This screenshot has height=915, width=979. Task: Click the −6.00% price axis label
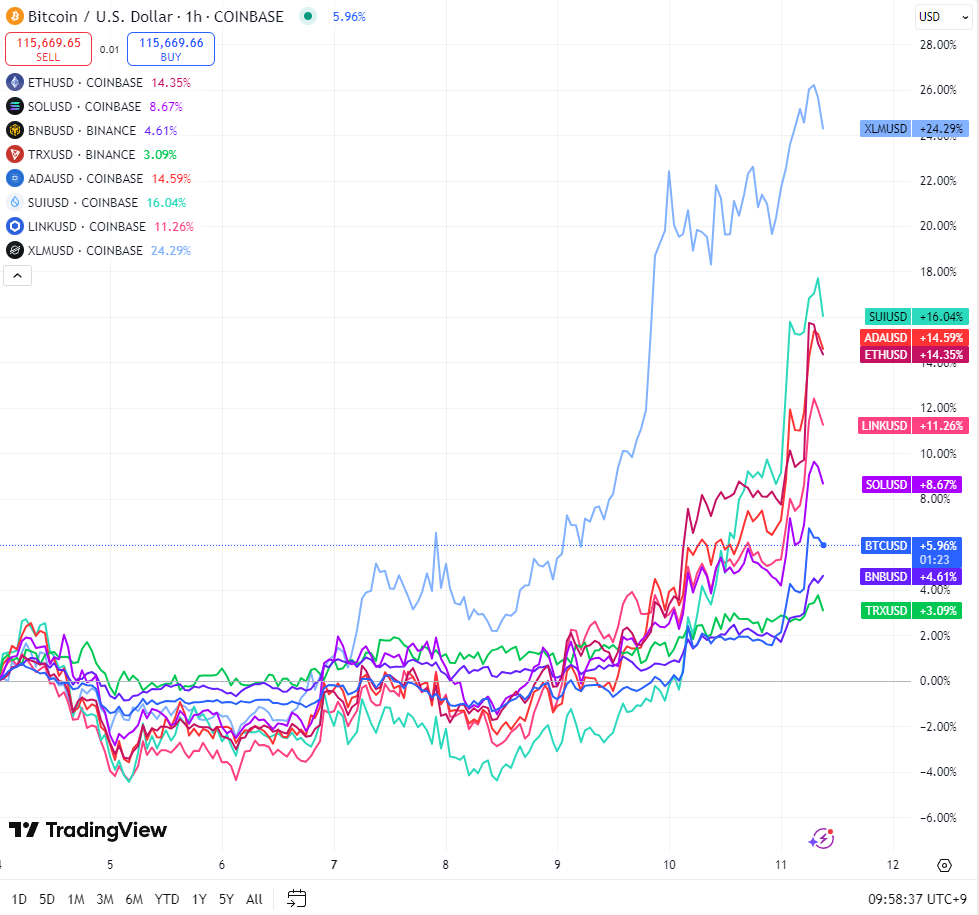tap(938, 818)
